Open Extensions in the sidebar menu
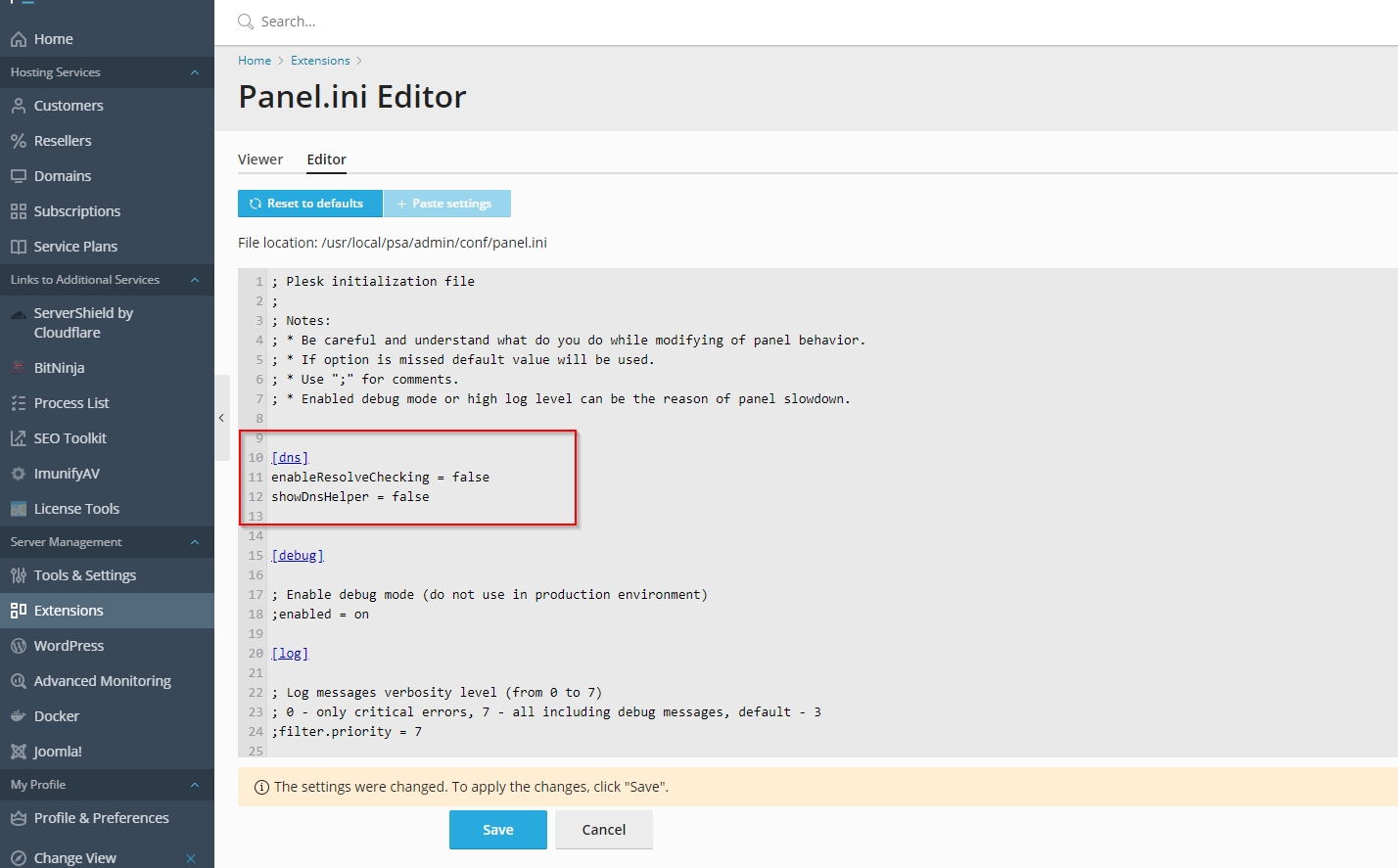Viewport: 1398px width, 868px height. tap(69, 611)
